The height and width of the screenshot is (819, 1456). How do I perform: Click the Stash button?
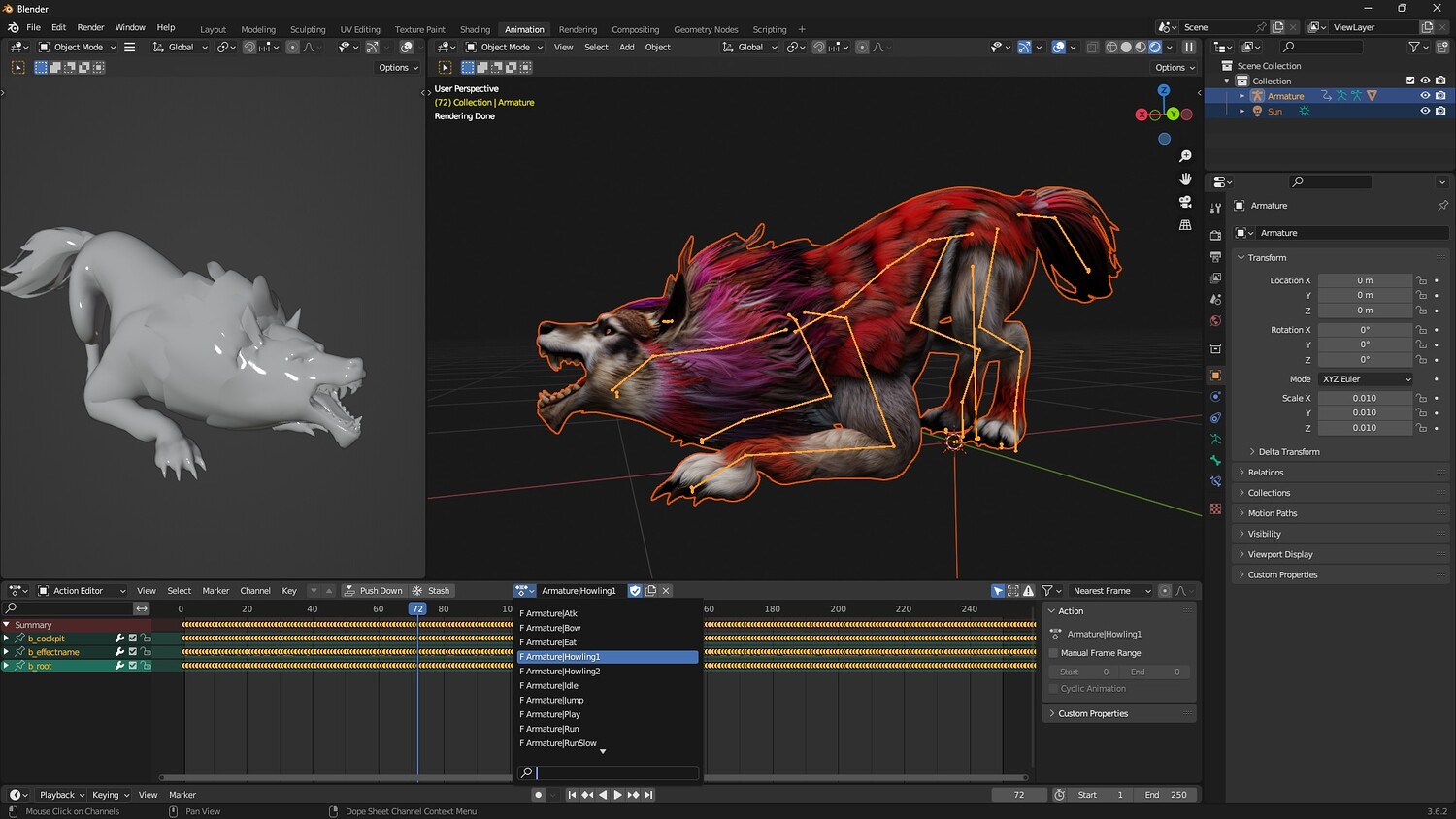pyautogui.click(x=432, y=591)
